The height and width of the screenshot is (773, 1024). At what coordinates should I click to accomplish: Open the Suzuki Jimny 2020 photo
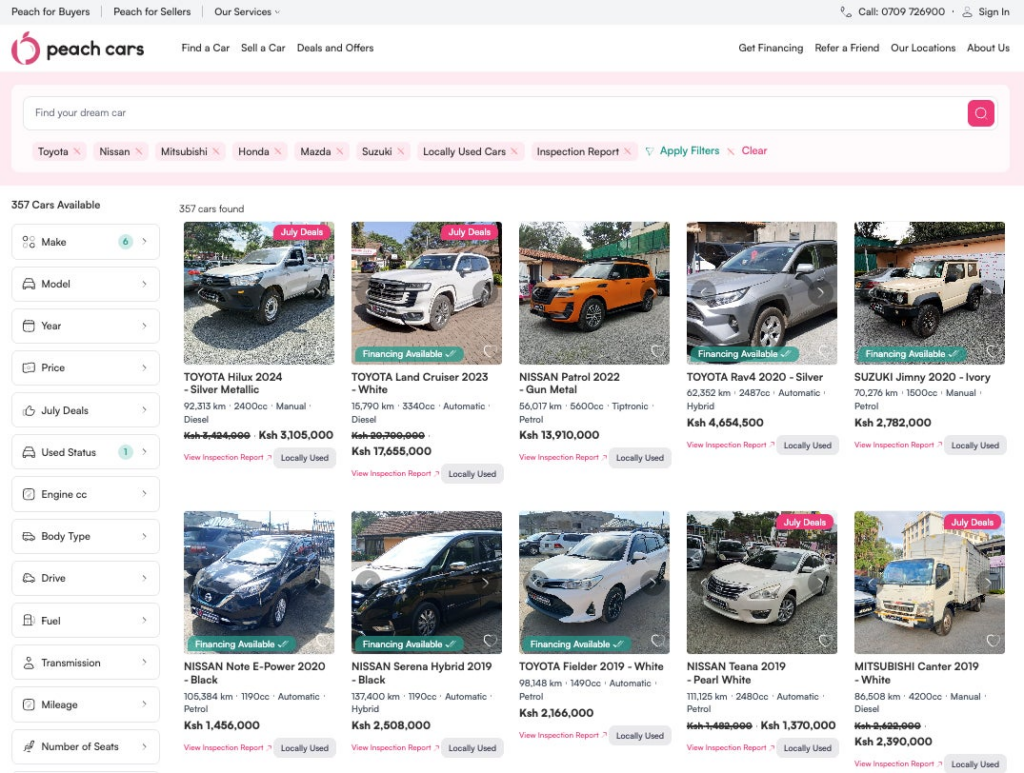(x=929, y=292)
